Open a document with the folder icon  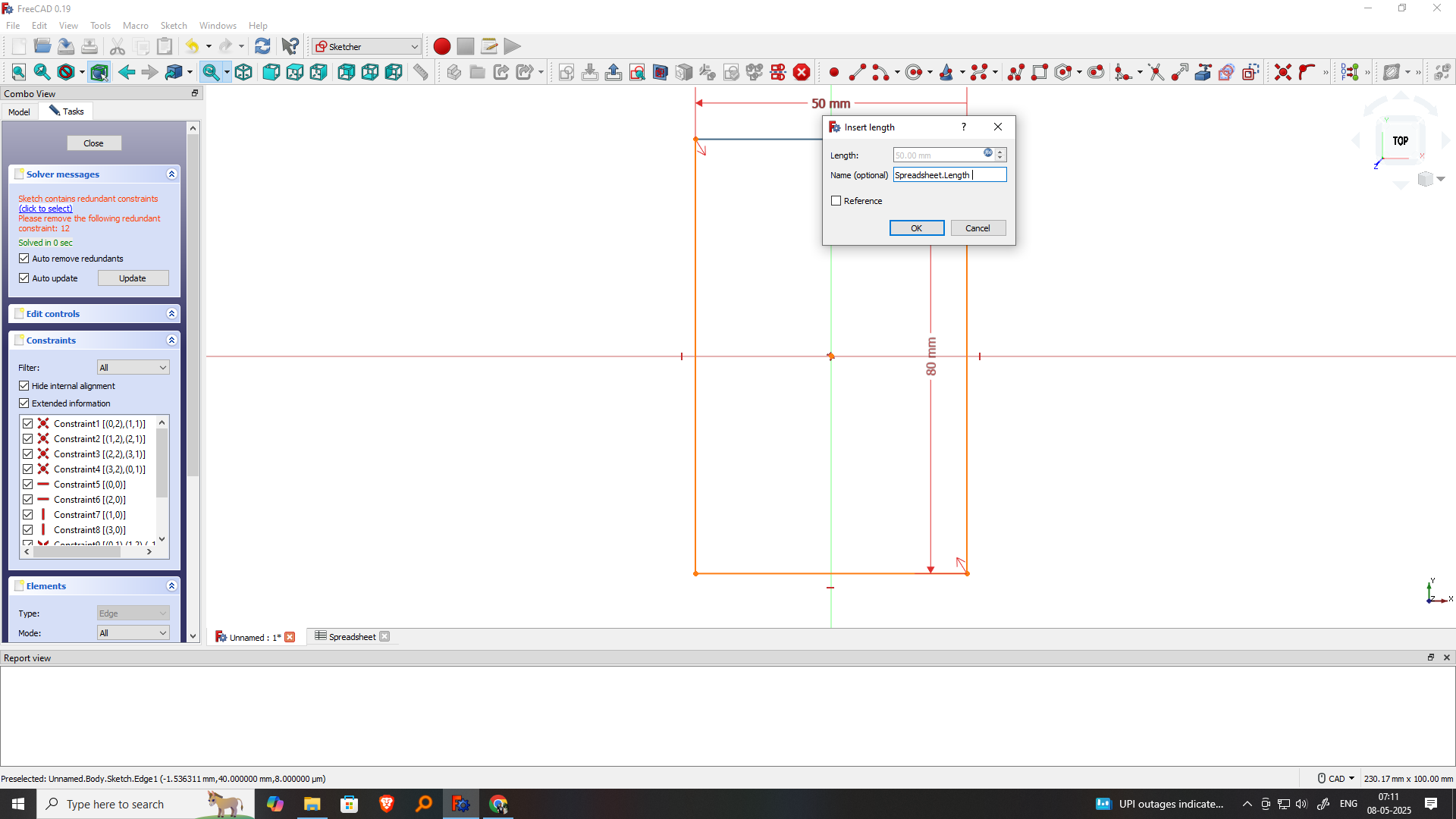pyautogui.click(x=42, y=46)
